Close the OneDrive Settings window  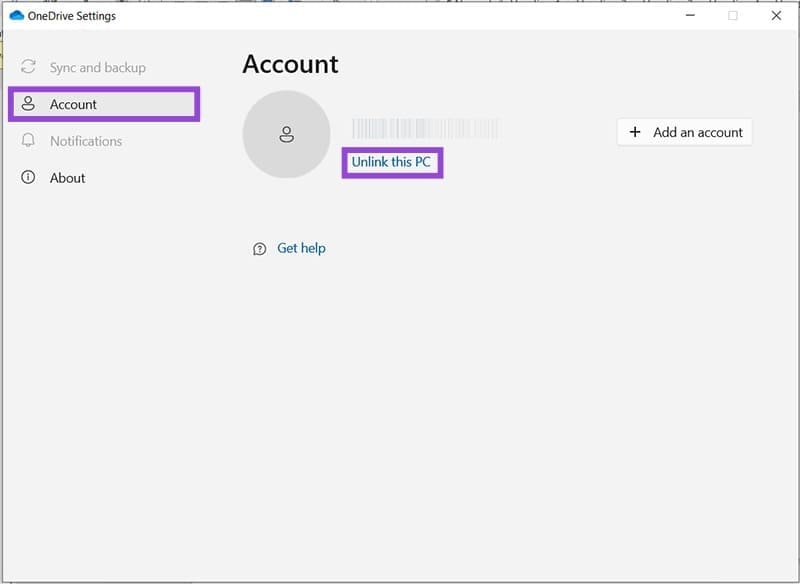click(x=777, y=16)
